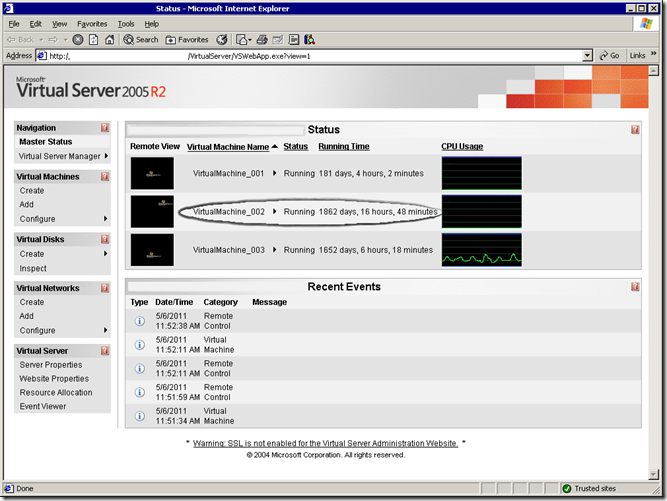
Task: Click the info icon of the first recent event
Action: click(x=139, y=321)
